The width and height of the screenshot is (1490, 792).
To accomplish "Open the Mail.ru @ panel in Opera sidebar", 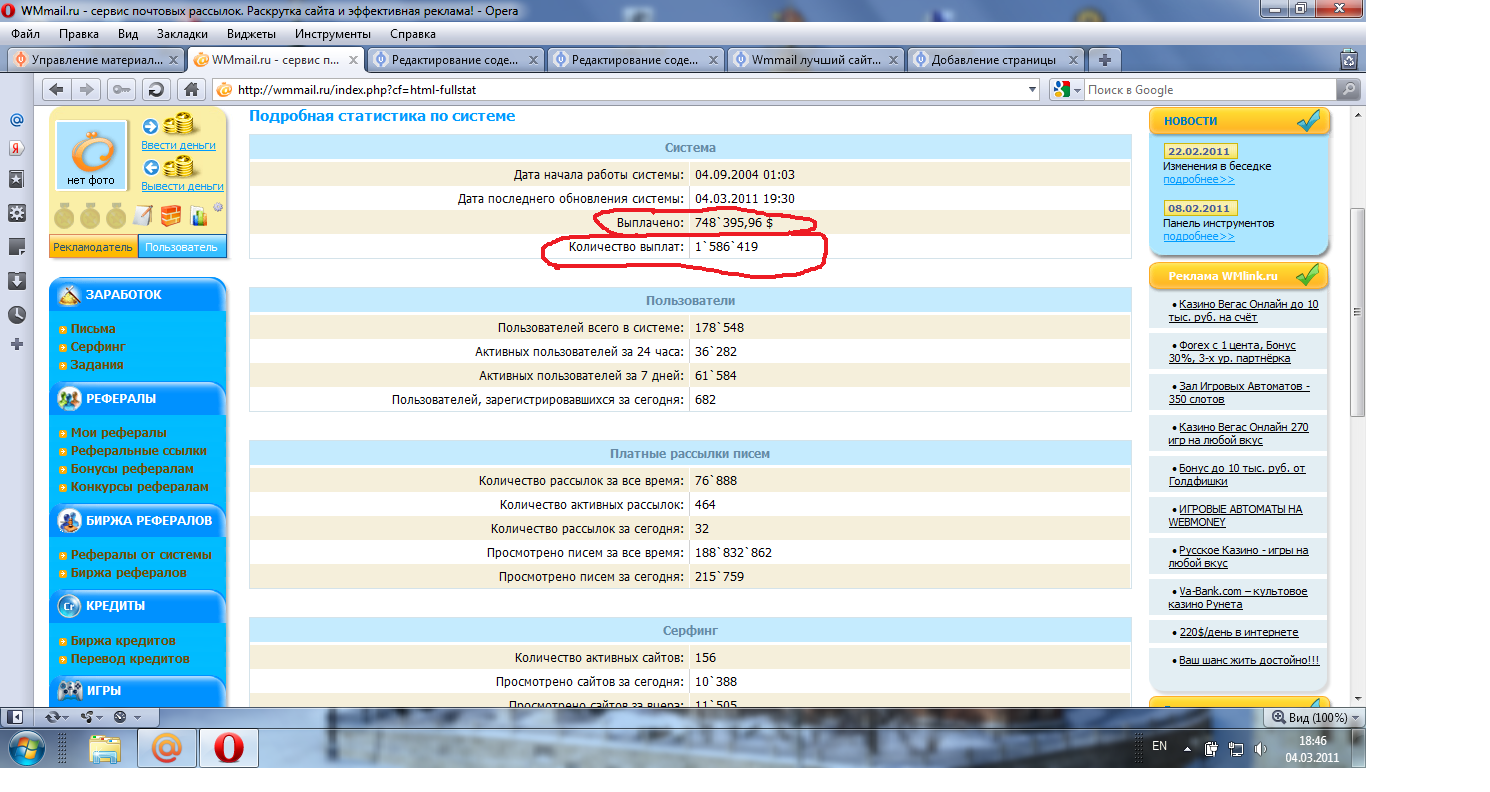I will pyautogui.click(x=16, y=120).
